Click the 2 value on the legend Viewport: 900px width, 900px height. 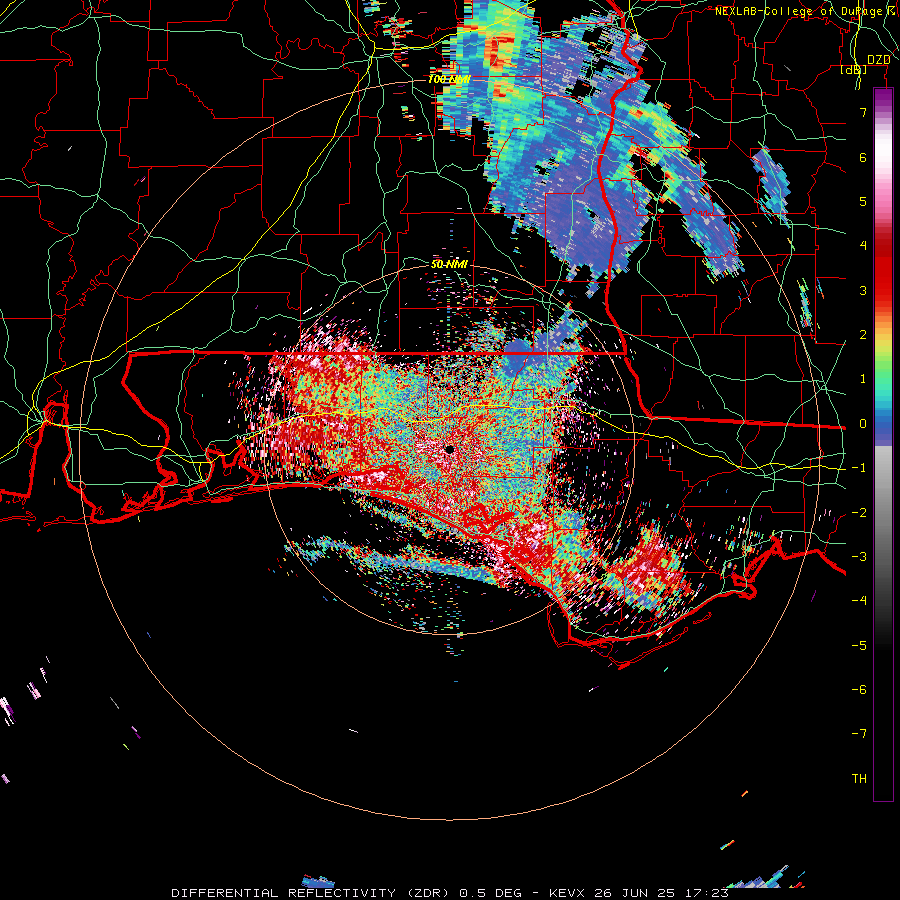[x=863, y=335]
